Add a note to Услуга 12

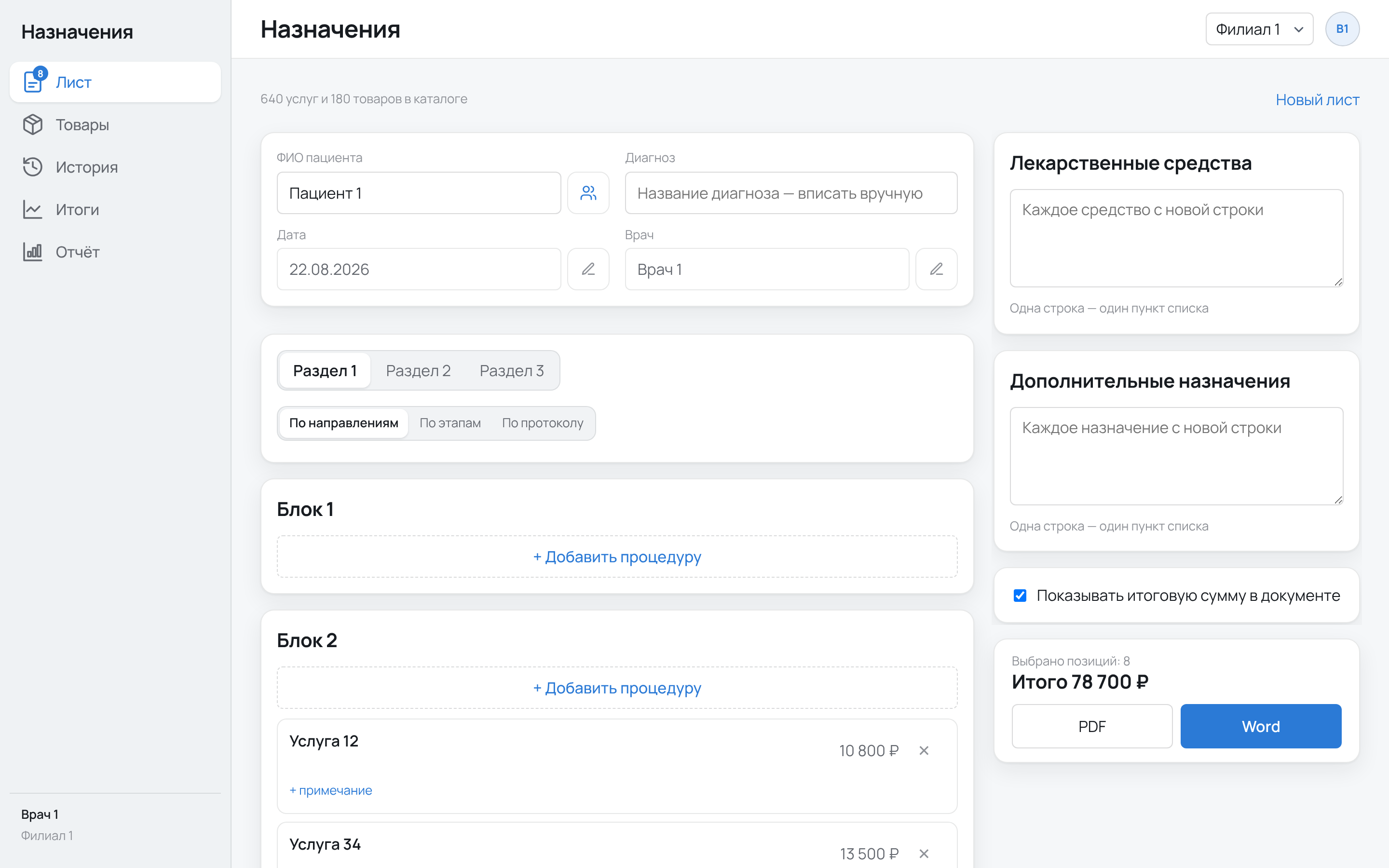click(x=330, y=790)
